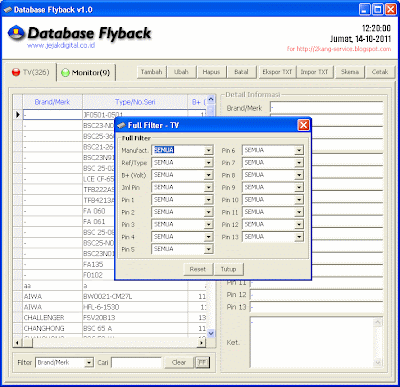Screen dimensions: 400x387
Task: Click the Tambah button
Action: click(x=151, y=72)
